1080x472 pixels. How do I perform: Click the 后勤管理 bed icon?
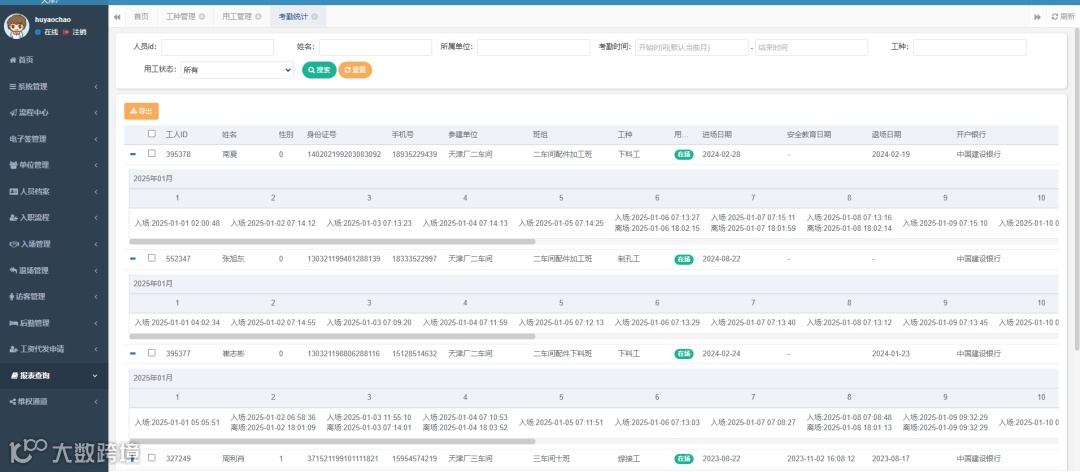click(x=12, y=323)
